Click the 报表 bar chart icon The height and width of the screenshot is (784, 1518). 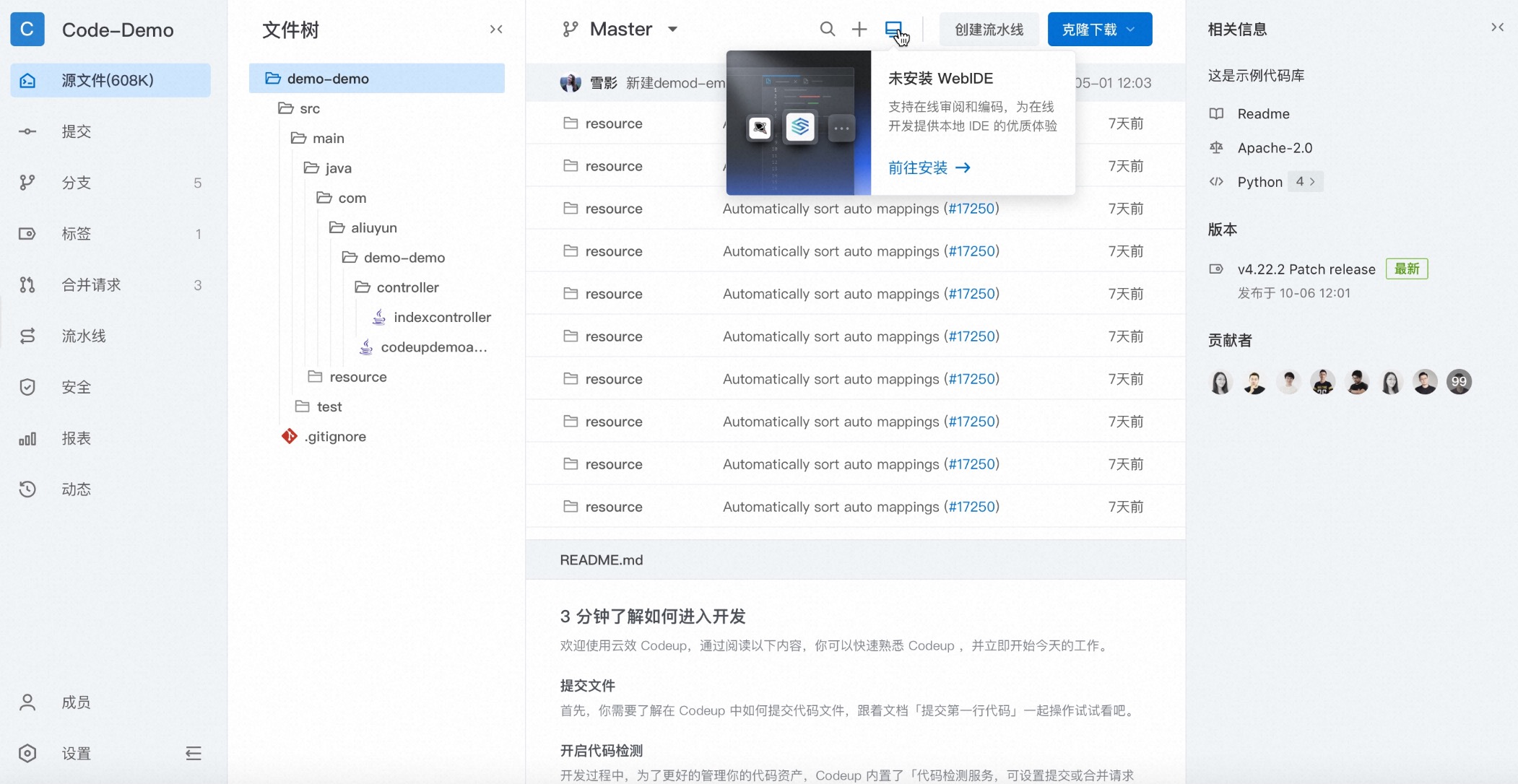pos(27,438)
